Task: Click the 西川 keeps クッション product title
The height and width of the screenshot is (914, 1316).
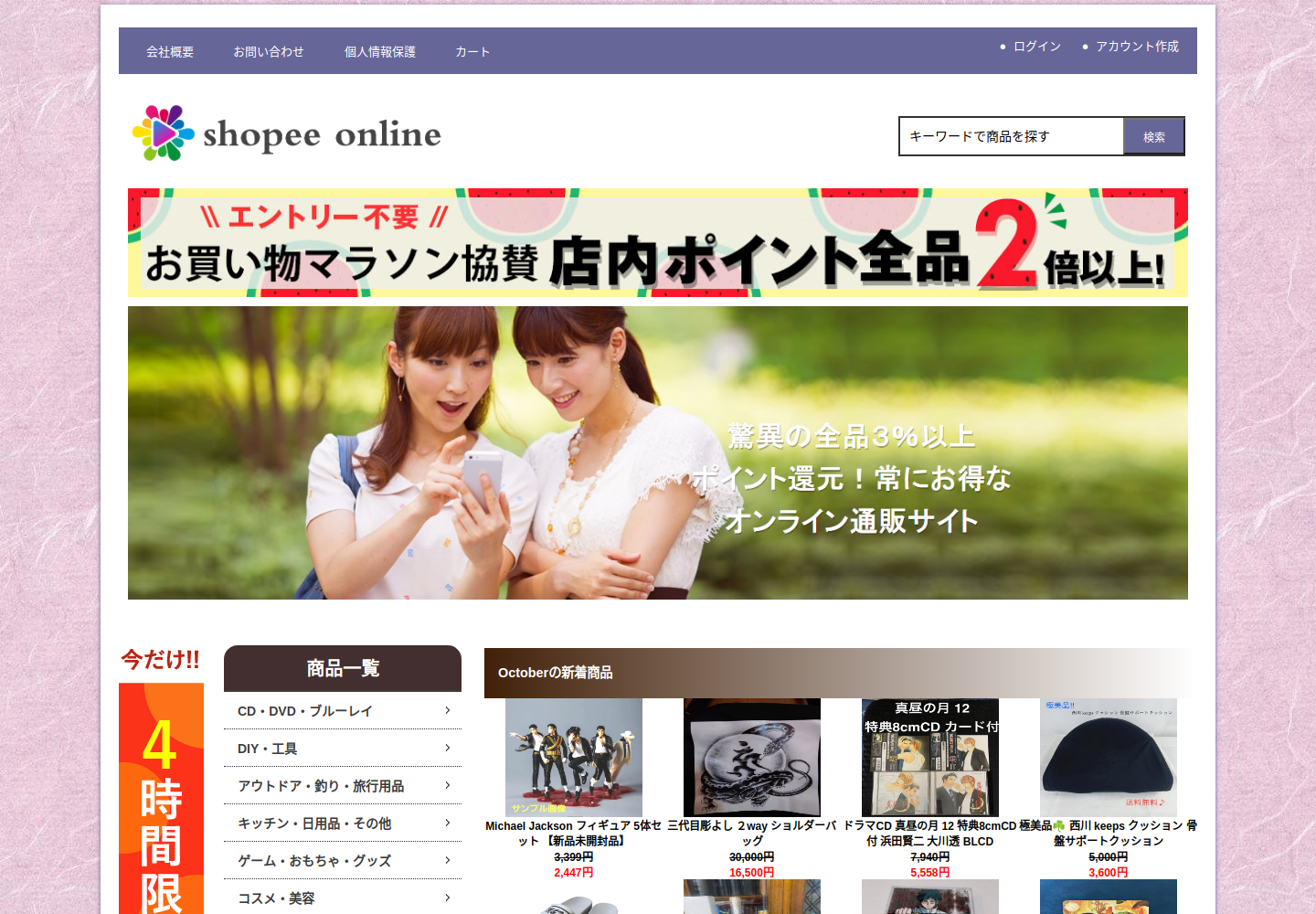Action: point(1109,834)
